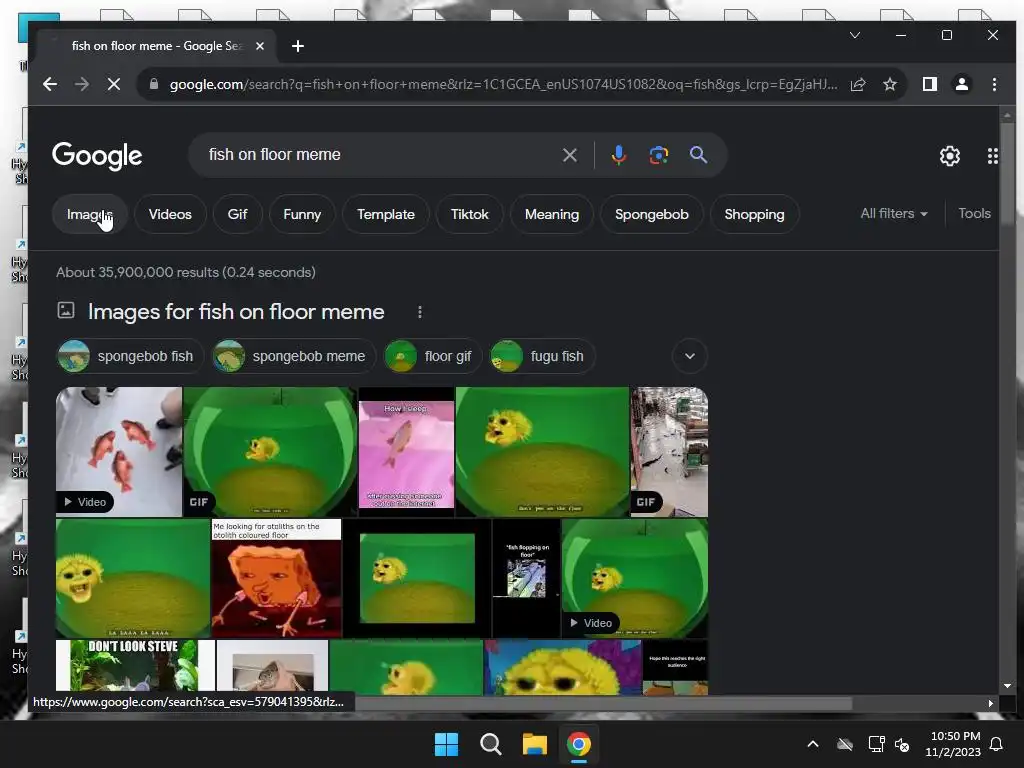Bookmark this tab with the star

tap(889, 84)
